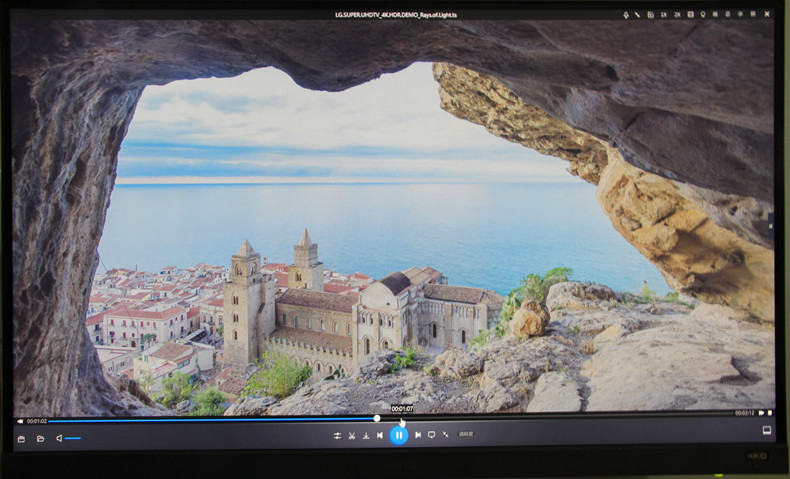Click the download icon in control bar

(366, 435)
